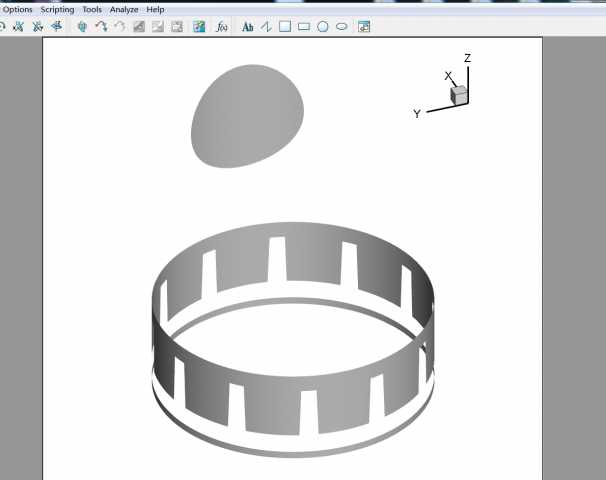This screenshot has width=606, height=480.
Task: Select the streamtrace placement tool
Action: (x=101, y=27)
